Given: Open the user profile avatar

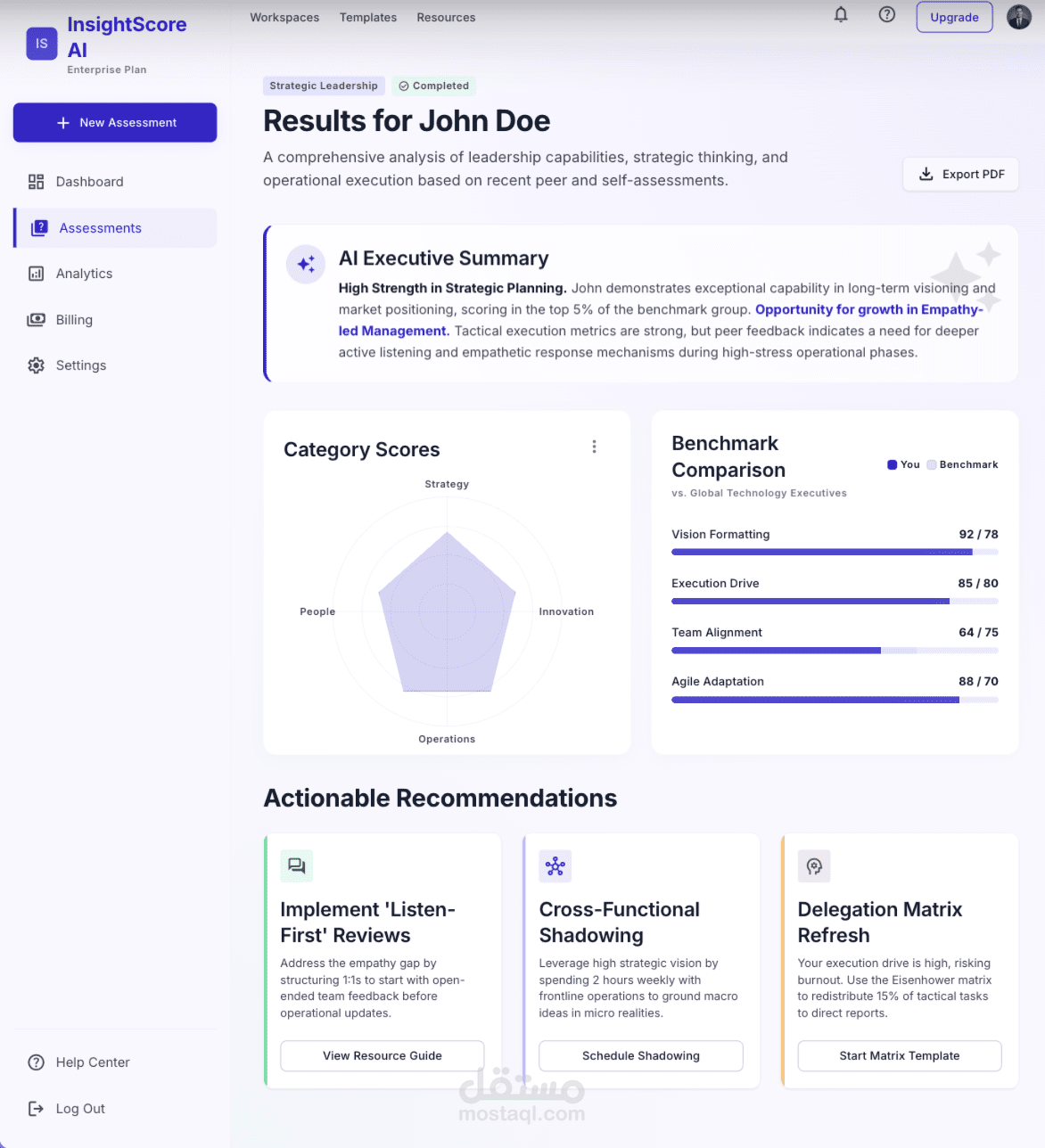Looking at the screenshot, I should pos(1019,16).
